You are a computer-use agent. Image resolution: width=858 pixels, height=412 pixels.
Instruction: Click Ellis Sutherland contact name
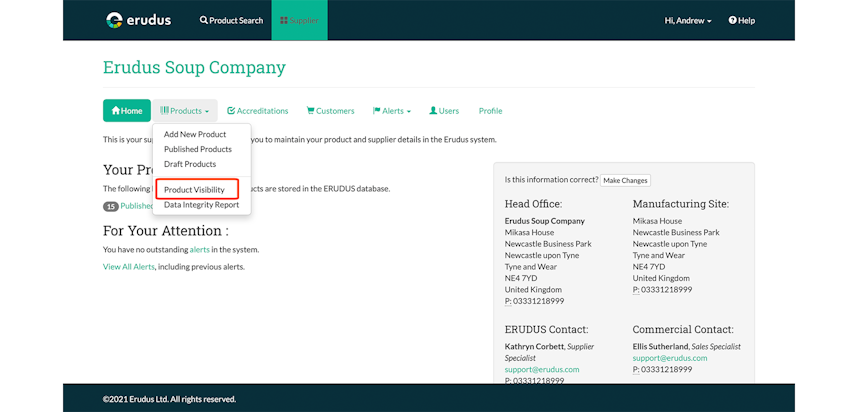click(660, 346)
